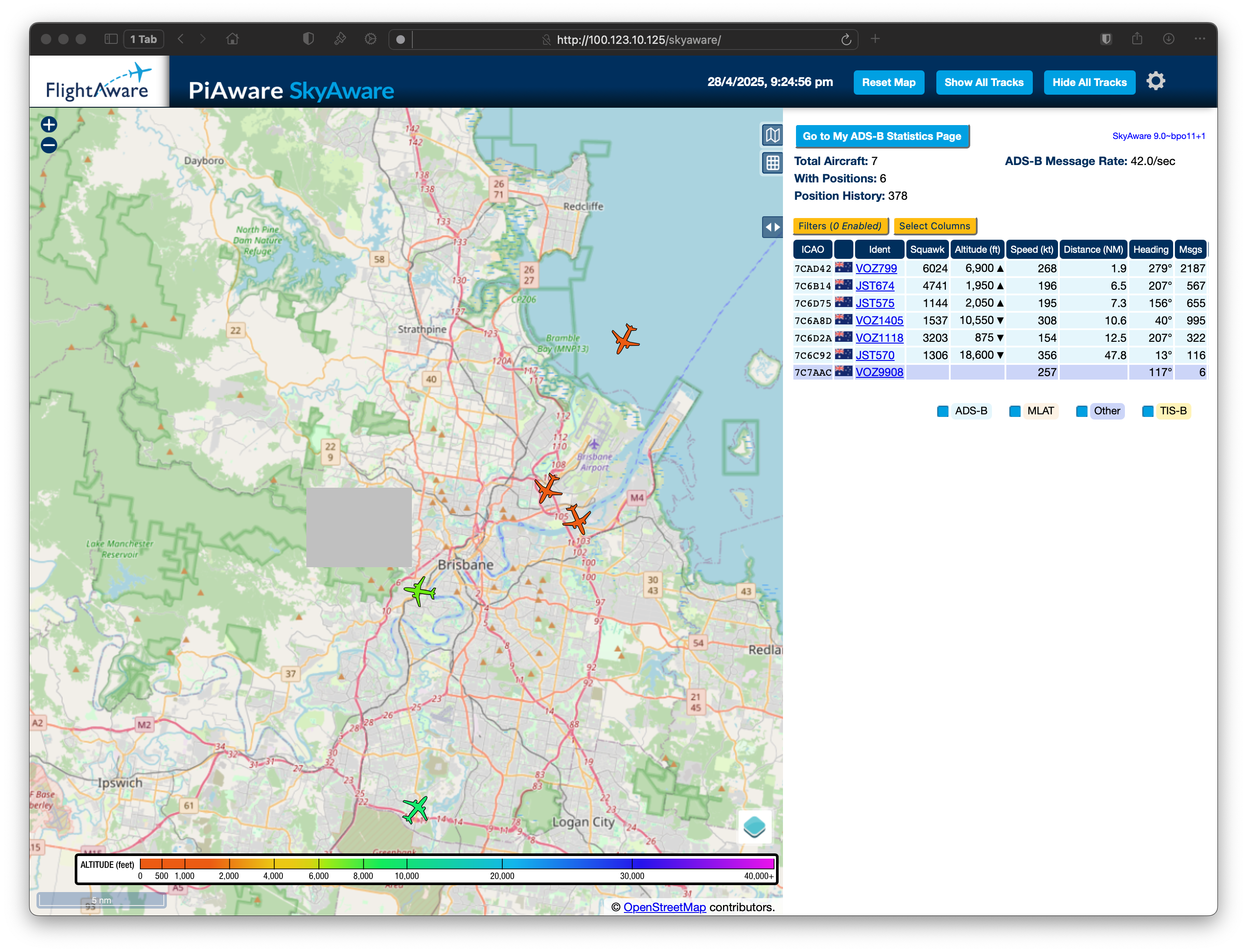Zoom out on the map

pyautogui.click(x=49, y=145)
